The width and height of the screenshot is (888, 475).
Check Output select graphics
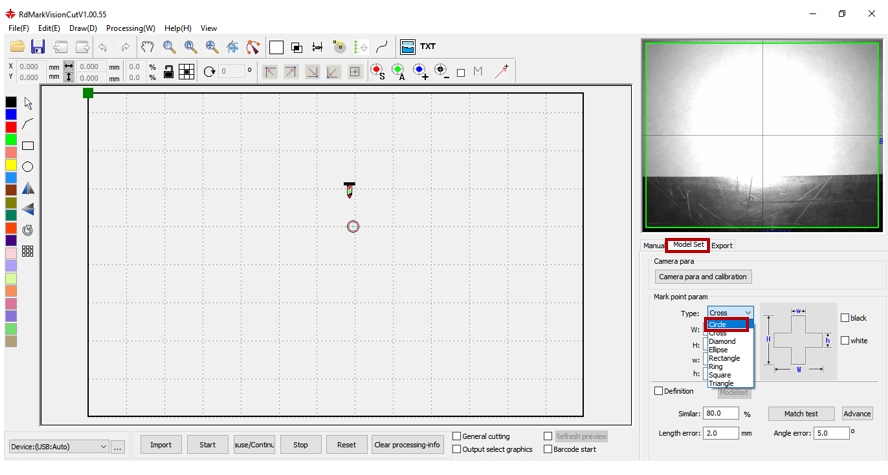point(456,449)
